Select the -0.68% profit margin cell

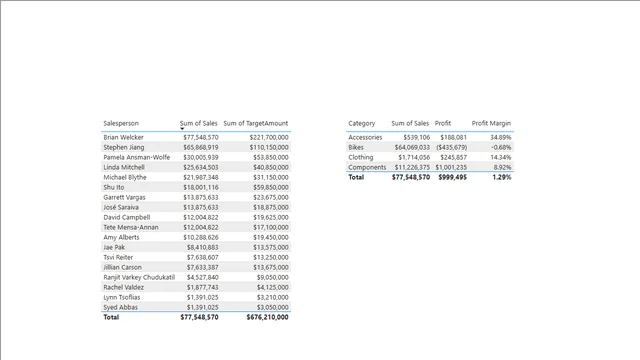(x=501, y=147)
